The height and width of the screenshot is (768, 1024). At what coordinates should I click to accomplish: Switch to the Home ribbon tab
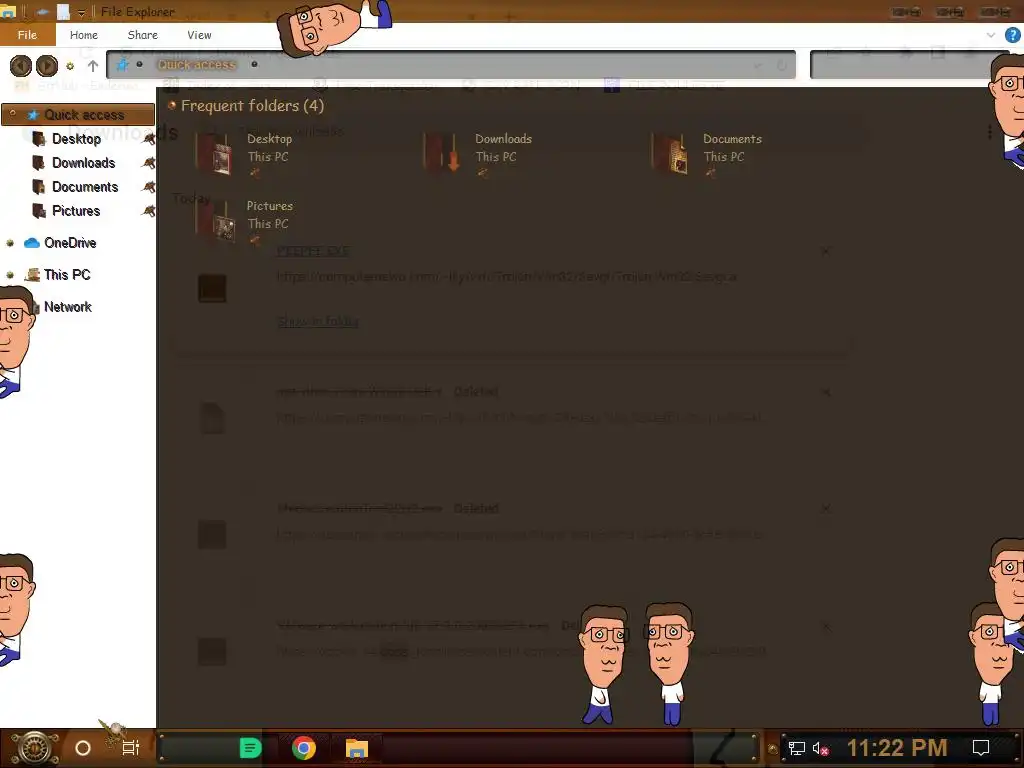[84, 35]
